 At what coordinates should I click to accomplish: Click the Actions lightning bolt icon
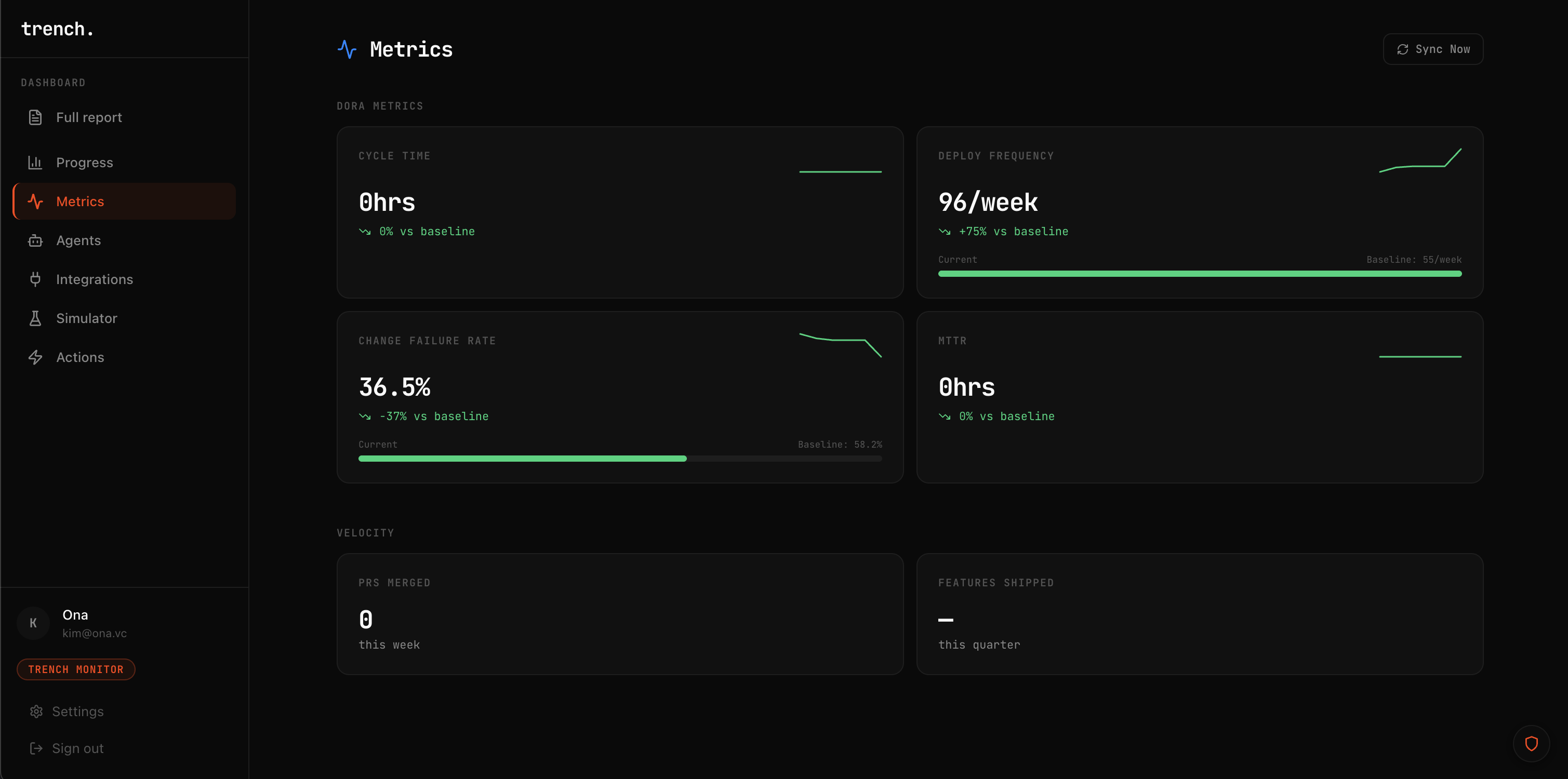35,357
